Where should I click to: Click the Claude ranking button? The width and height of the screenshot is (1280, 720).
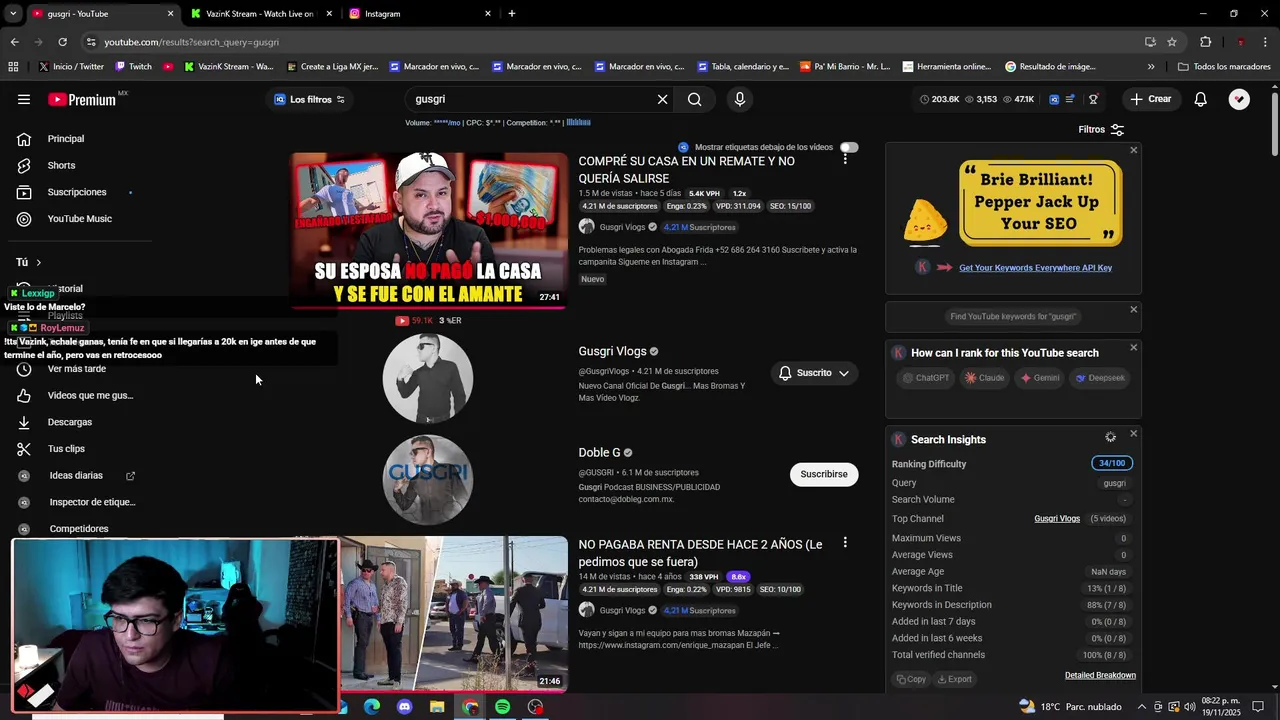(x=984, y=378)
